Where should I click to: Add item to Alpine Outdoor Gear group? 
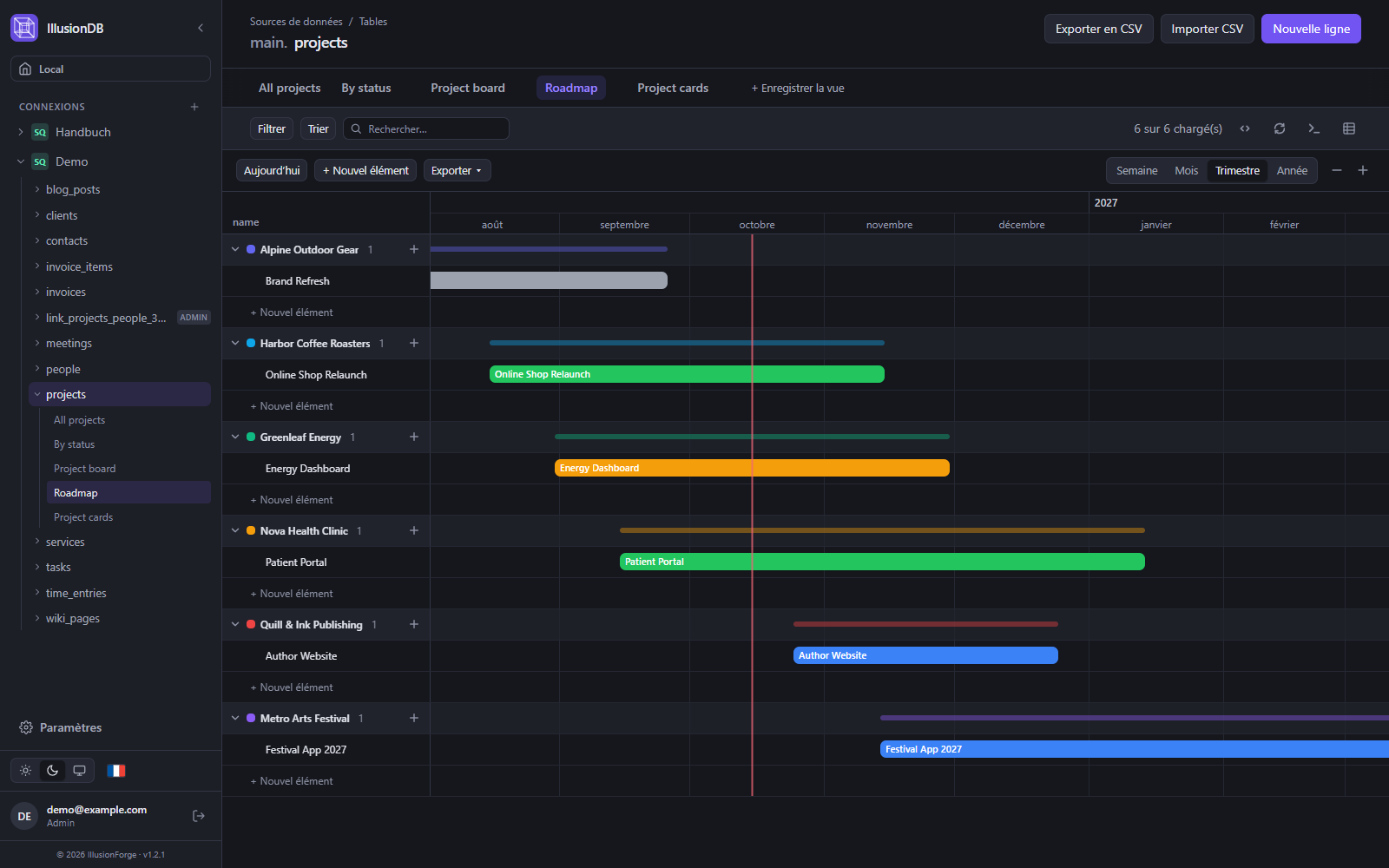(414, 249)
